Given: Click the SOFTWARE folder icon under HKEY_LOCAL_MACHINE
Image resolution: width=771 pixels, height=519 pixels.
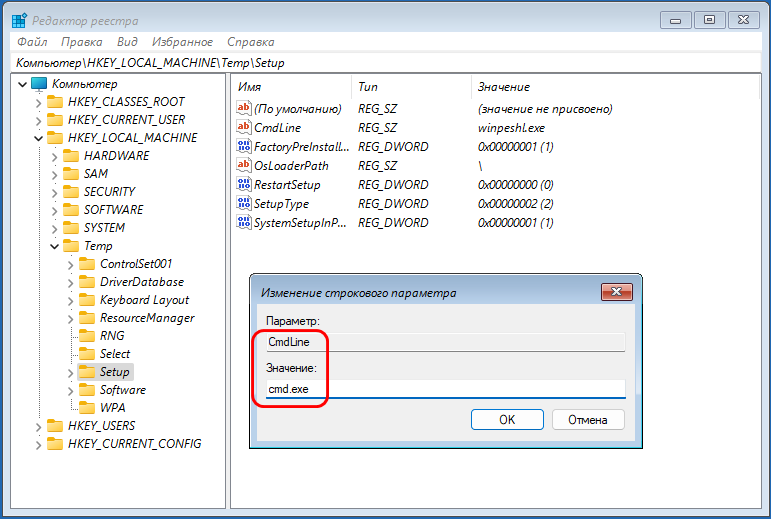Looking at the screenshot, I should pos(71,210).
